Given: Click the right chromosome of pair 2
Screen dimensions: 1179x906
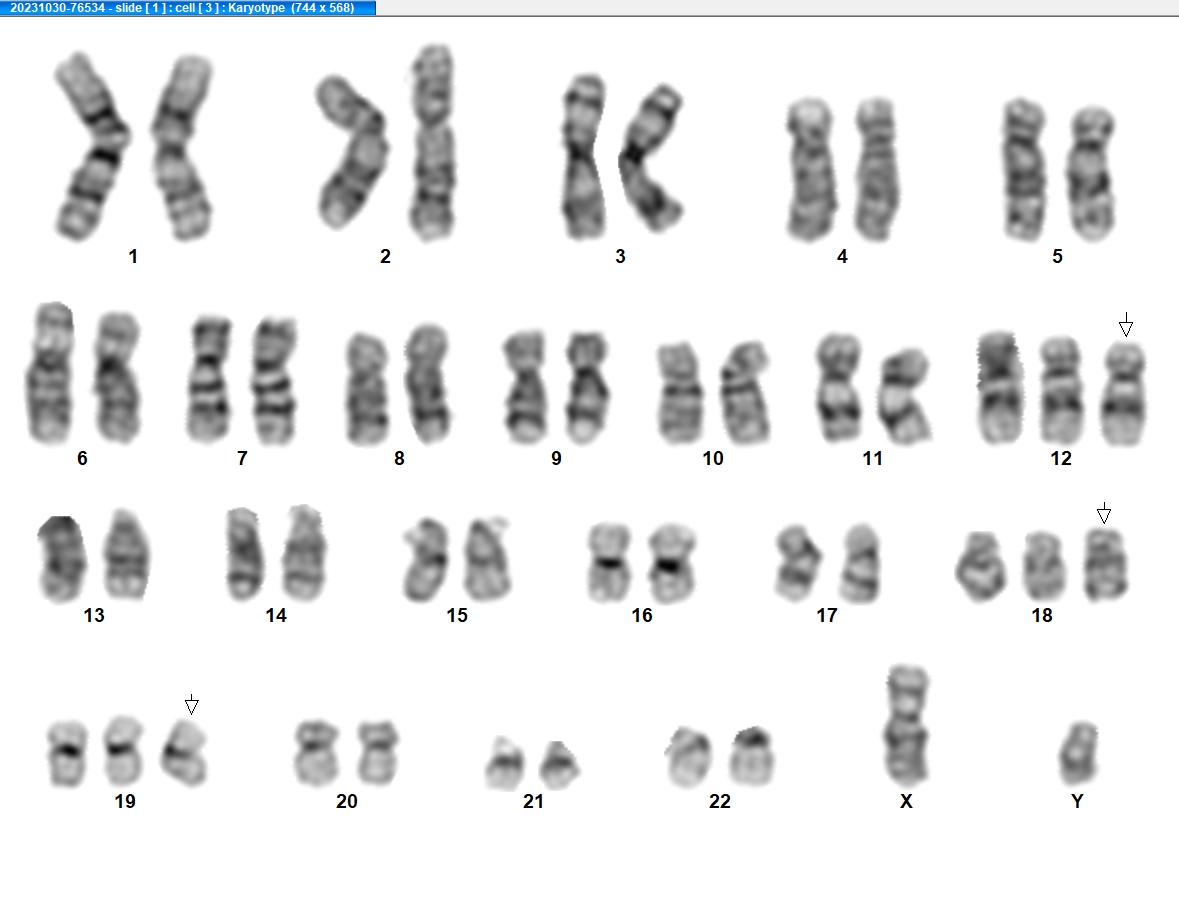Looking at the screenshot, I should [433, 142].
